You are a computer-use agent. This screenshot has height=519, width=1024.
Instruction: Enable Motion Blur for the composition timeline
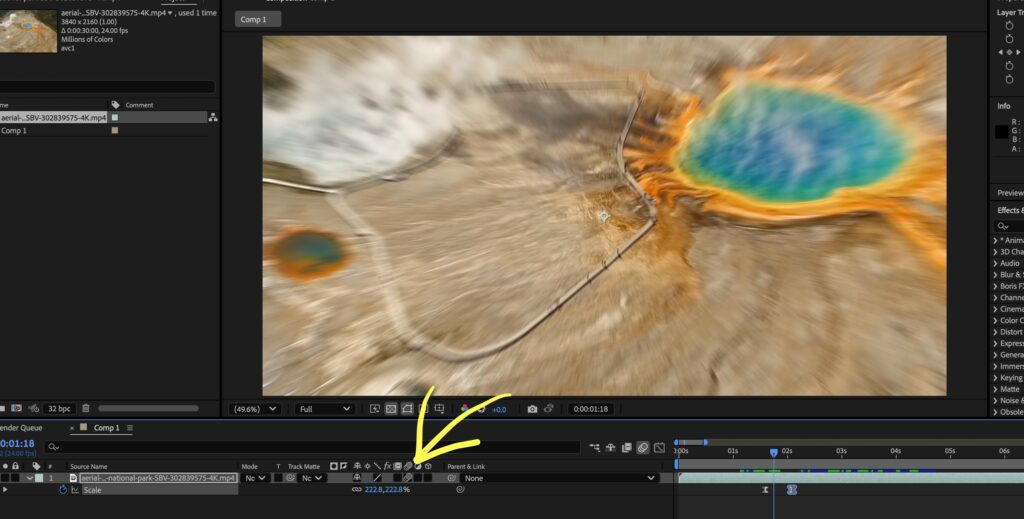point(643,447)
